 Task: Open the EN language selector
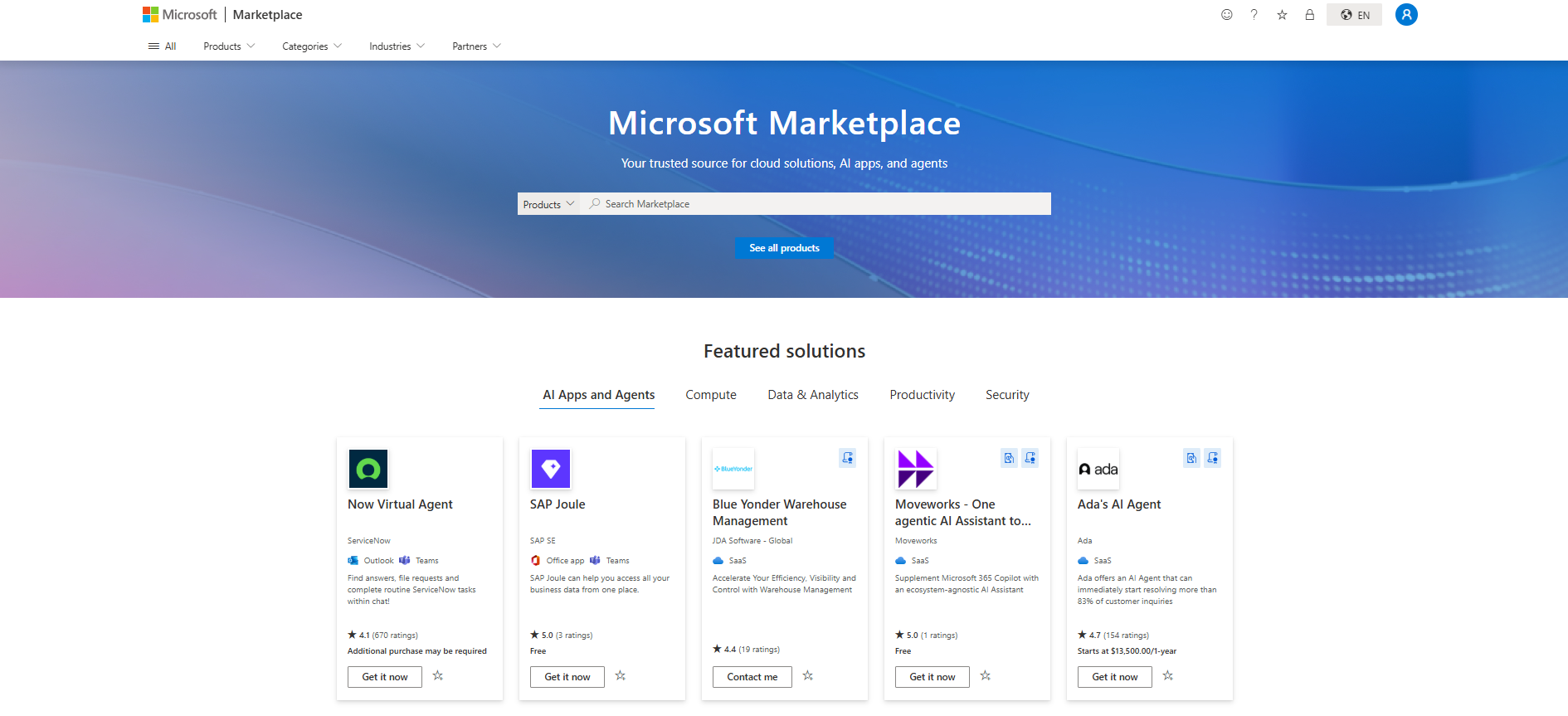(x=1354, y=15)
